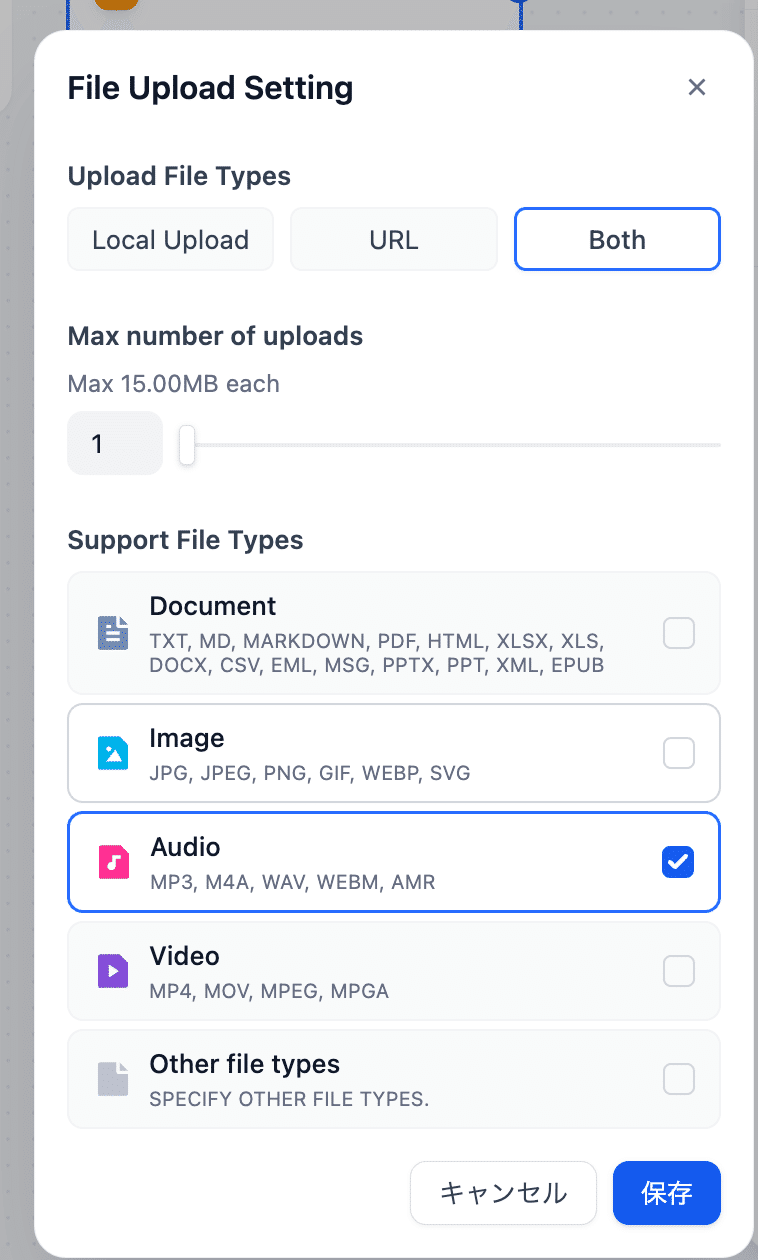Click the キャンセル cancel button
The image size is (758, 1260).
tap(503, 1193)
